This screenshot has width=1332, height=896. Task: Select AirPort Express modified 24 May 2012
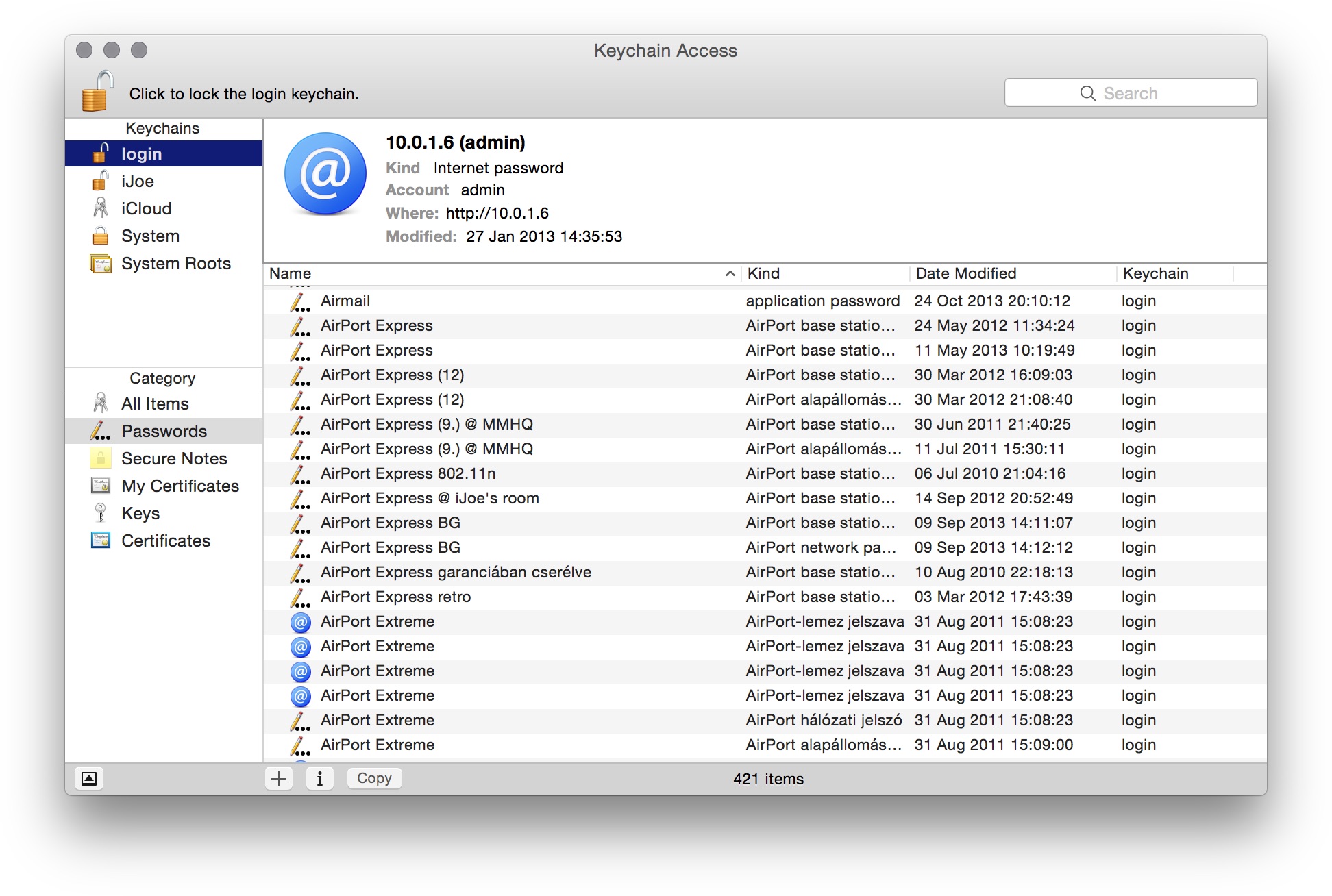tap(765, 326)
